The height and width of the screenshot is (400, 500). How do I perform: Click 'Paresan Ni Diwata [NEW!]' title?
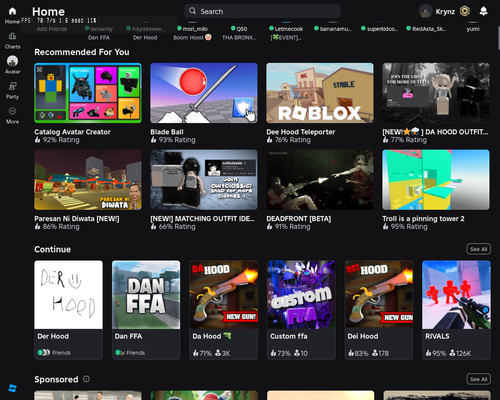click(77, 218)
